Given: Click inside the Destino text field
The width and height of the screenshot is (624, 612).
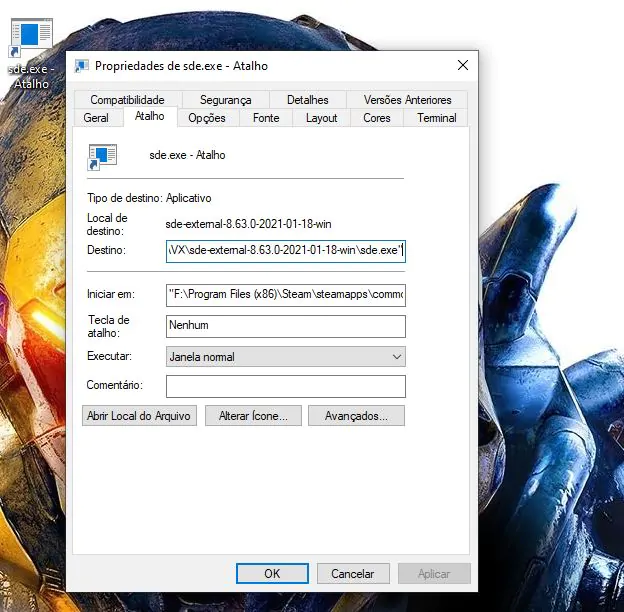Looking at the screenshot, I should click(x=285, y=250).
